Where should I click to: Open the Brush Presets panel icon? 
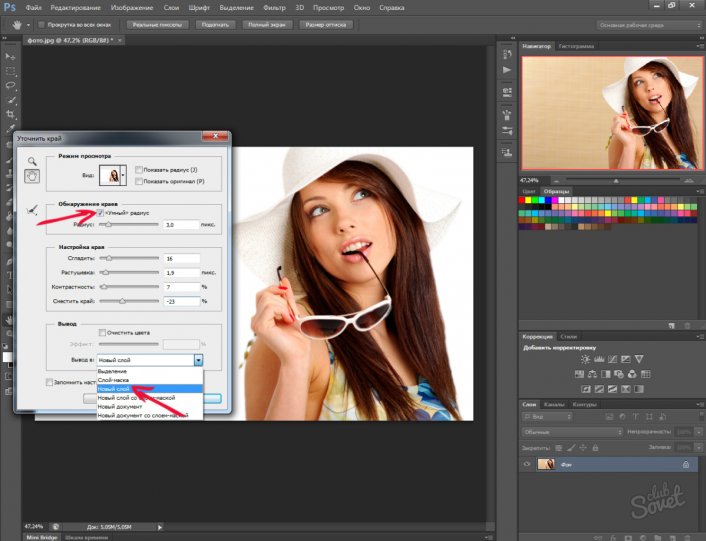[x=507, y=131]
